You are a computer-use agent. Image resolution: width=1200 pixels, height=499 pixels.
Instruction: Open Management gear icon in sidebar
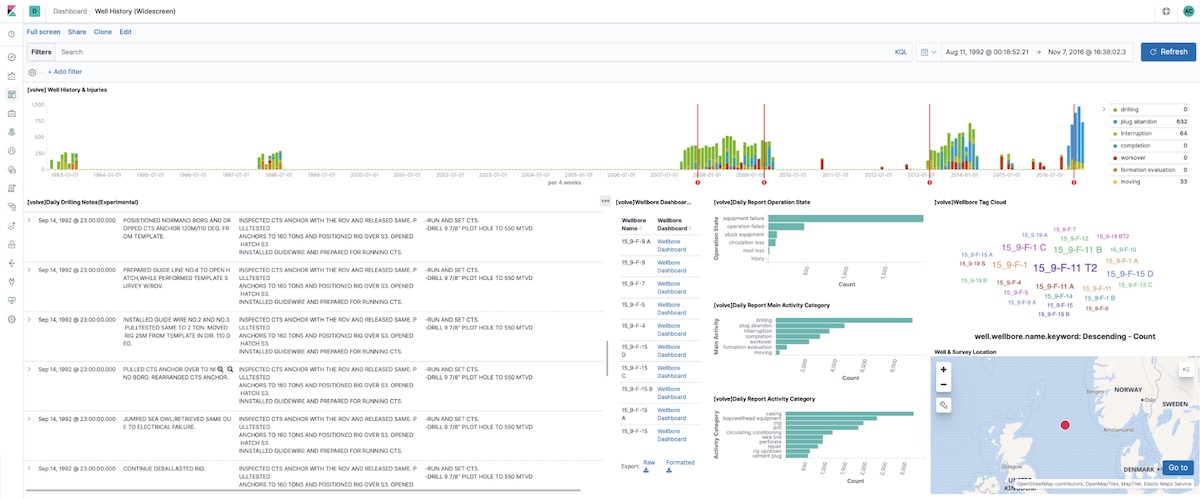point(11,319)
